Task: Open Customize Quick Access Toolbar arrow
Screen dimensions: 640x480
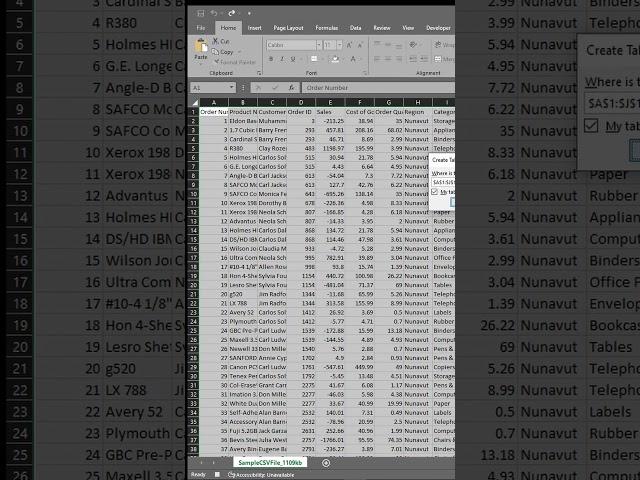Action: pyautogui.click(x=249, y=13)
